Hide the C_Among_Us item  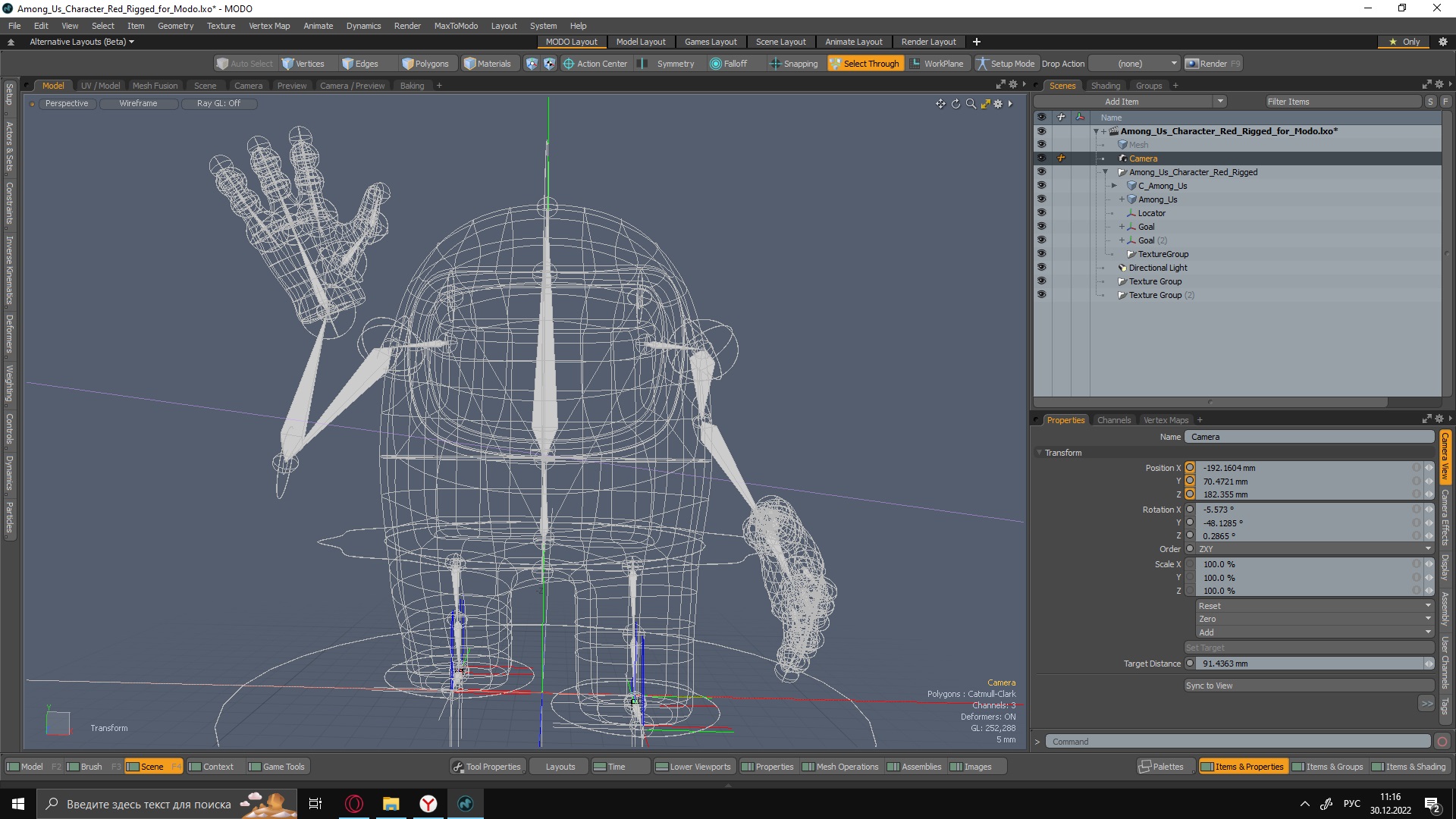(1041, 185)
